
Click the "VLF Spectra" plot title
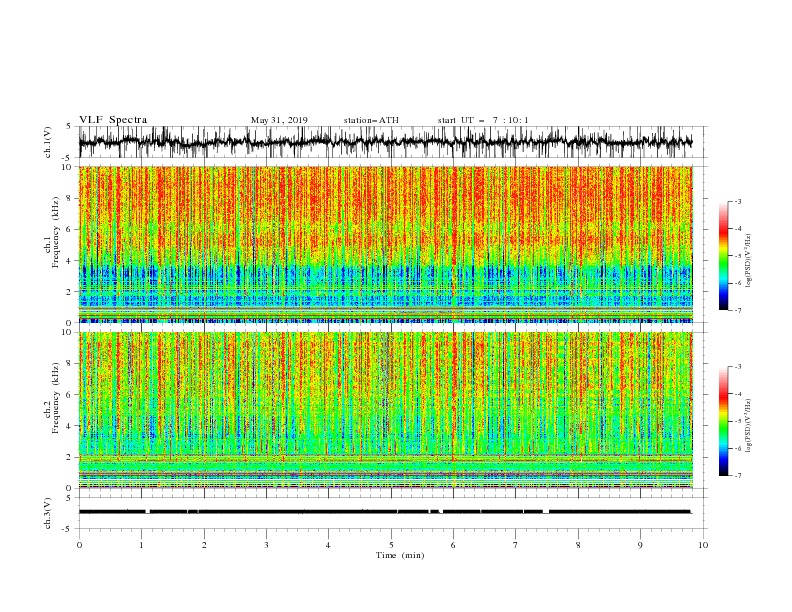click(113, 120)
